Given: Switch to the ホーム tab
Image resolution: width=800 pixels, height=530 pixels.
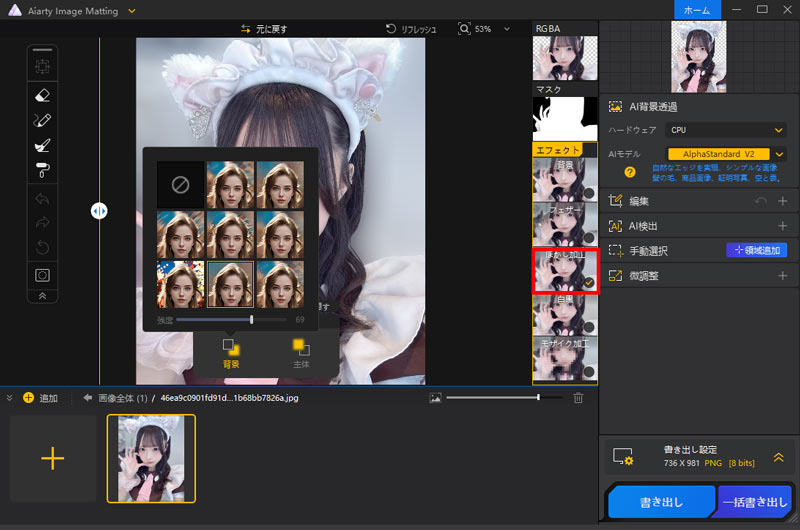Looking at the screenshot, I should [695, 10].
